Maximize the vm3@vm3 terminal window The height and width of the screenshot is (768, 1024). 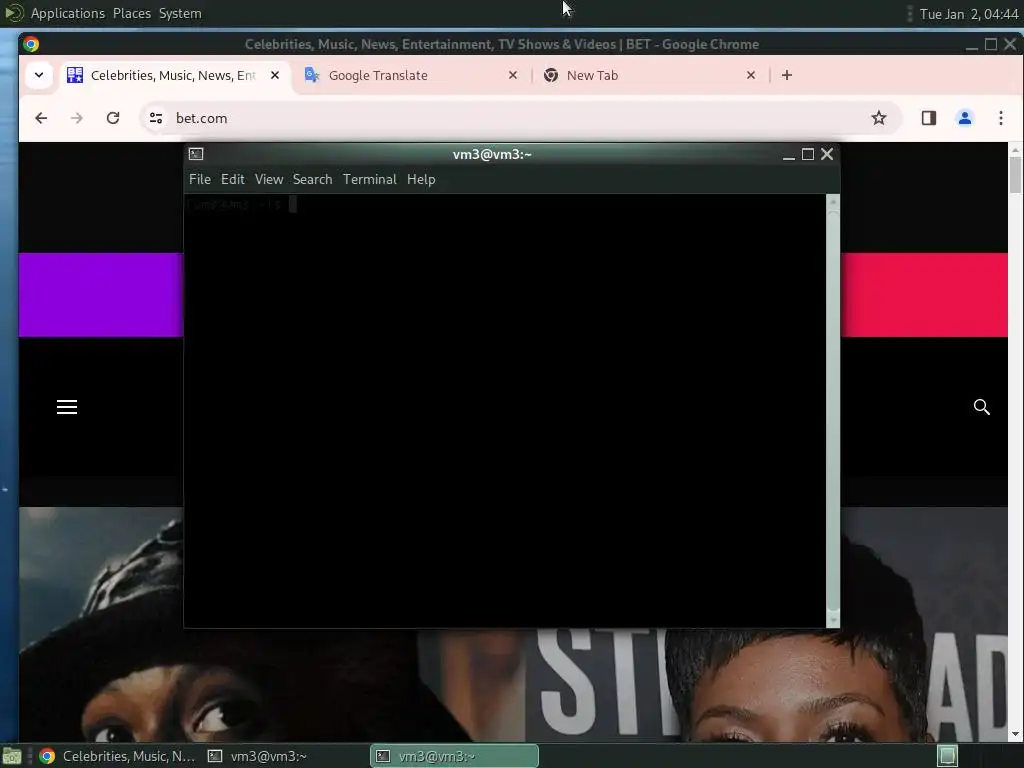(808, 154)
